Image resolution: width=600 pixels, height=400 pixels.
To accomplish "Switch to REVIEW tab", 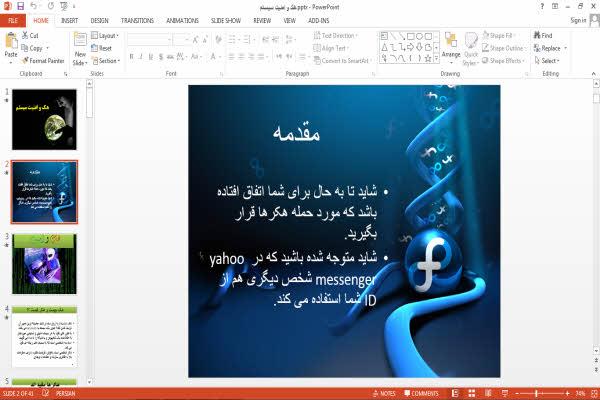I will tap(262, 21).
